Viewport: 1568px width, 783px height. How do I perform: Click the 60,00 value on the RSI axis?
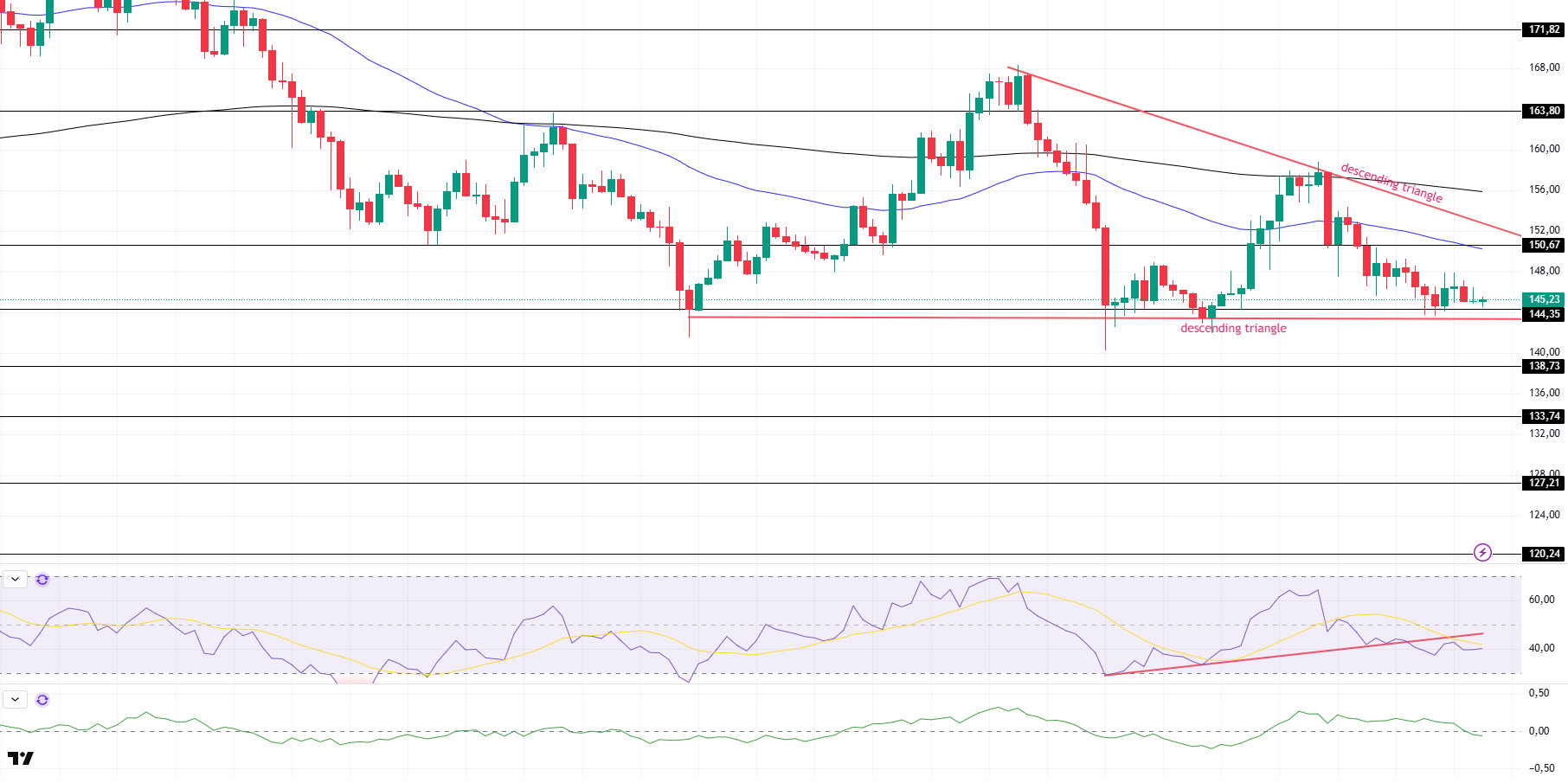tap(1541, 600)
